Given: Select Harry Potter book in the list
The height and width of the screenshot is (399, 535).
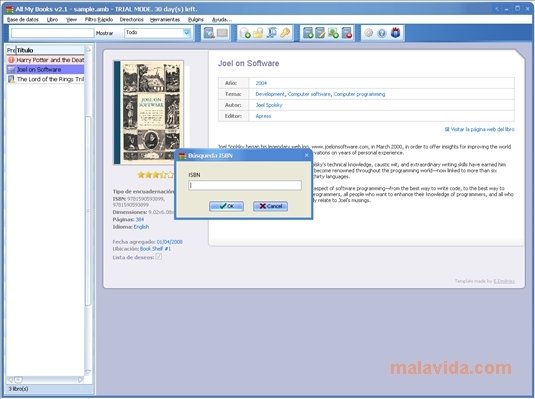Looking at the screenshot, I should pos(45,60).
